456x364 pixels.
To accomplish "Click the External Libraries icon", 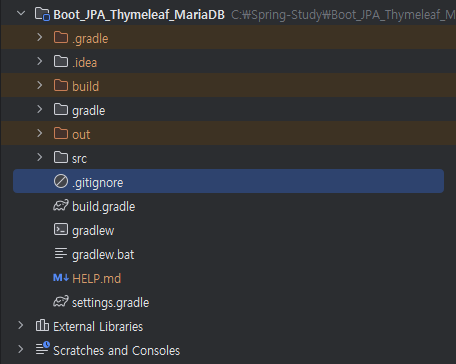I will 42,325.
